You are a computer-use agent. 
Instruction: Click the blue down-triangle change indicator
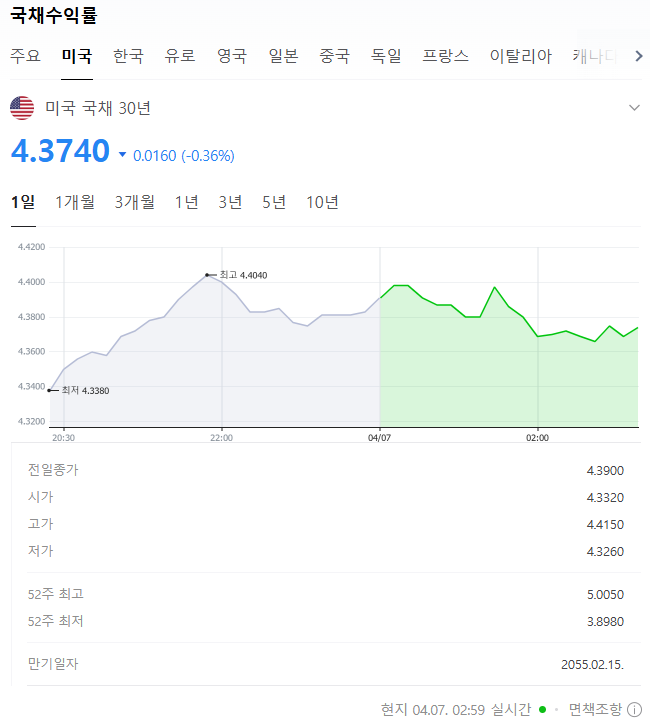pos(122,154)
